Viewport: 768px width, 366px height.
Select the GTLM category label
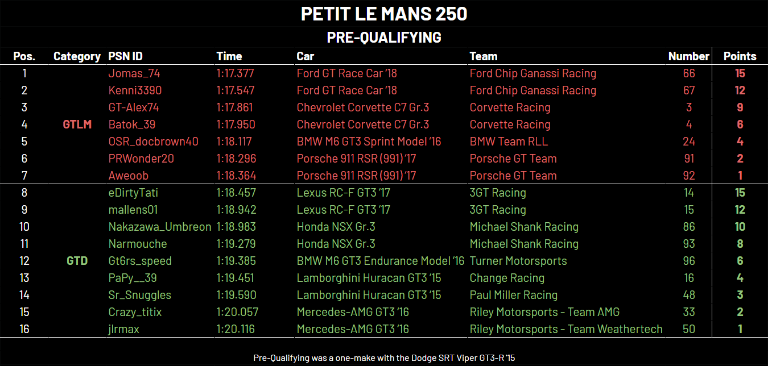(x=77, y=124)
